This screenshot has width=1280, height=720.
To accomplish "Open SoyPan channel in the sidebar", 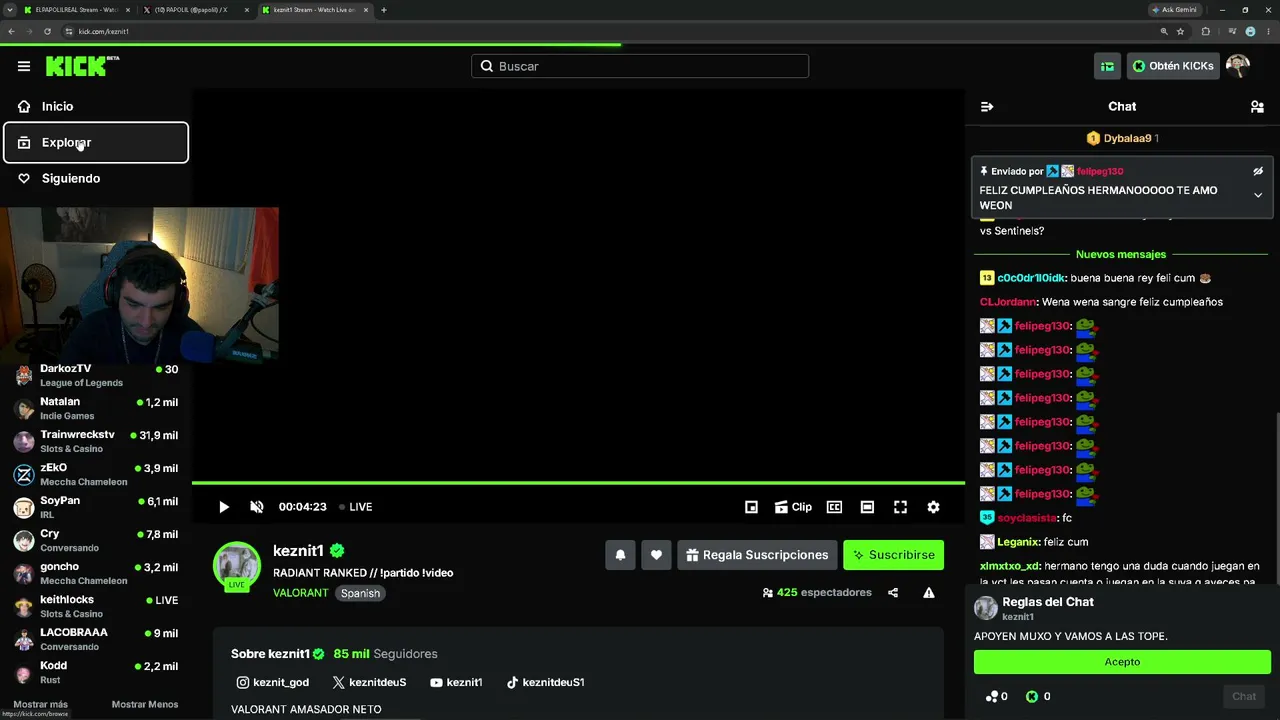I will 96,507.
